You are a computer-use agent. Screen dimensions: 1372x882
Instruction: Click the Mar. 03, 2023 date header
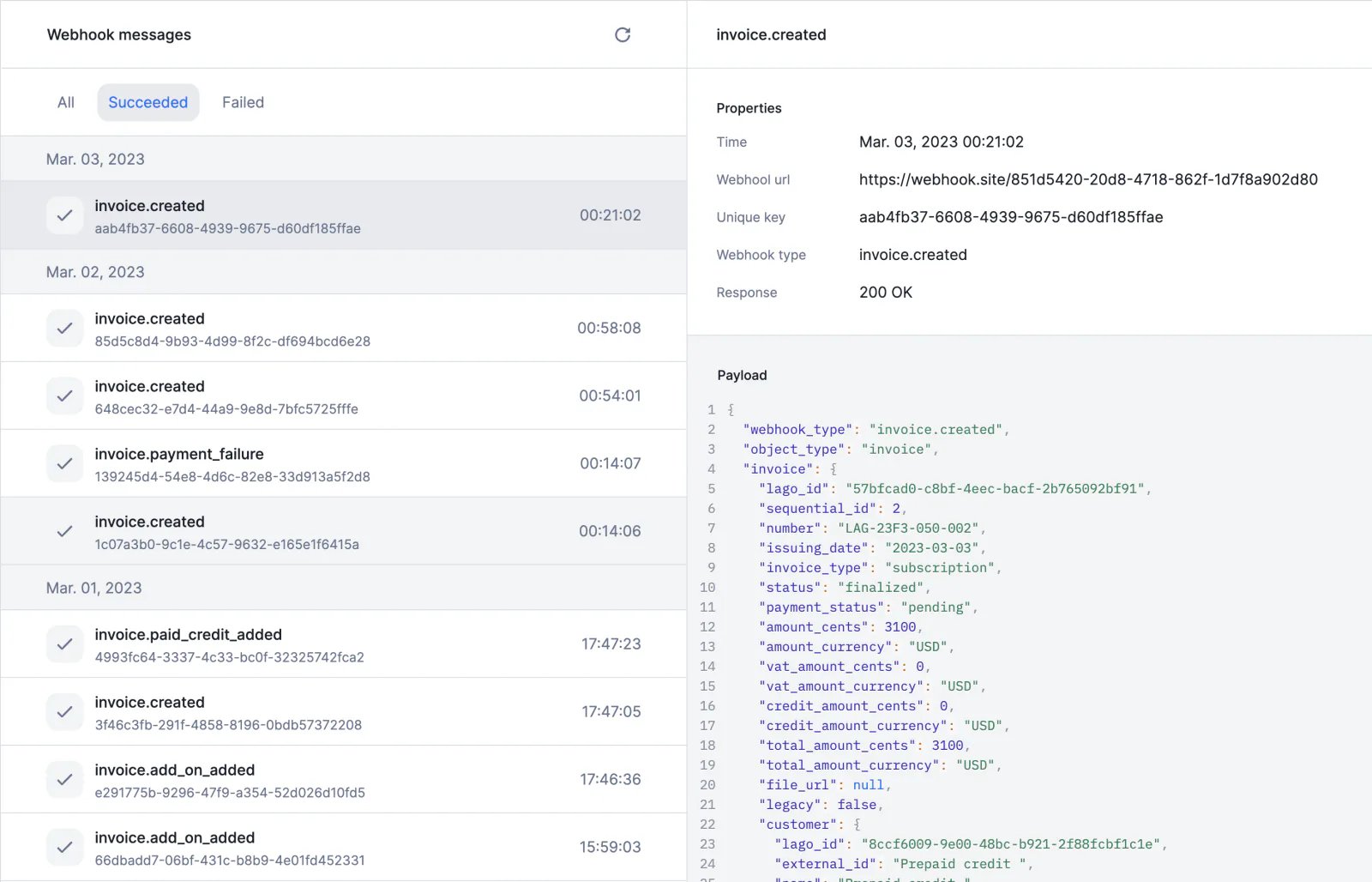point(95,160)
